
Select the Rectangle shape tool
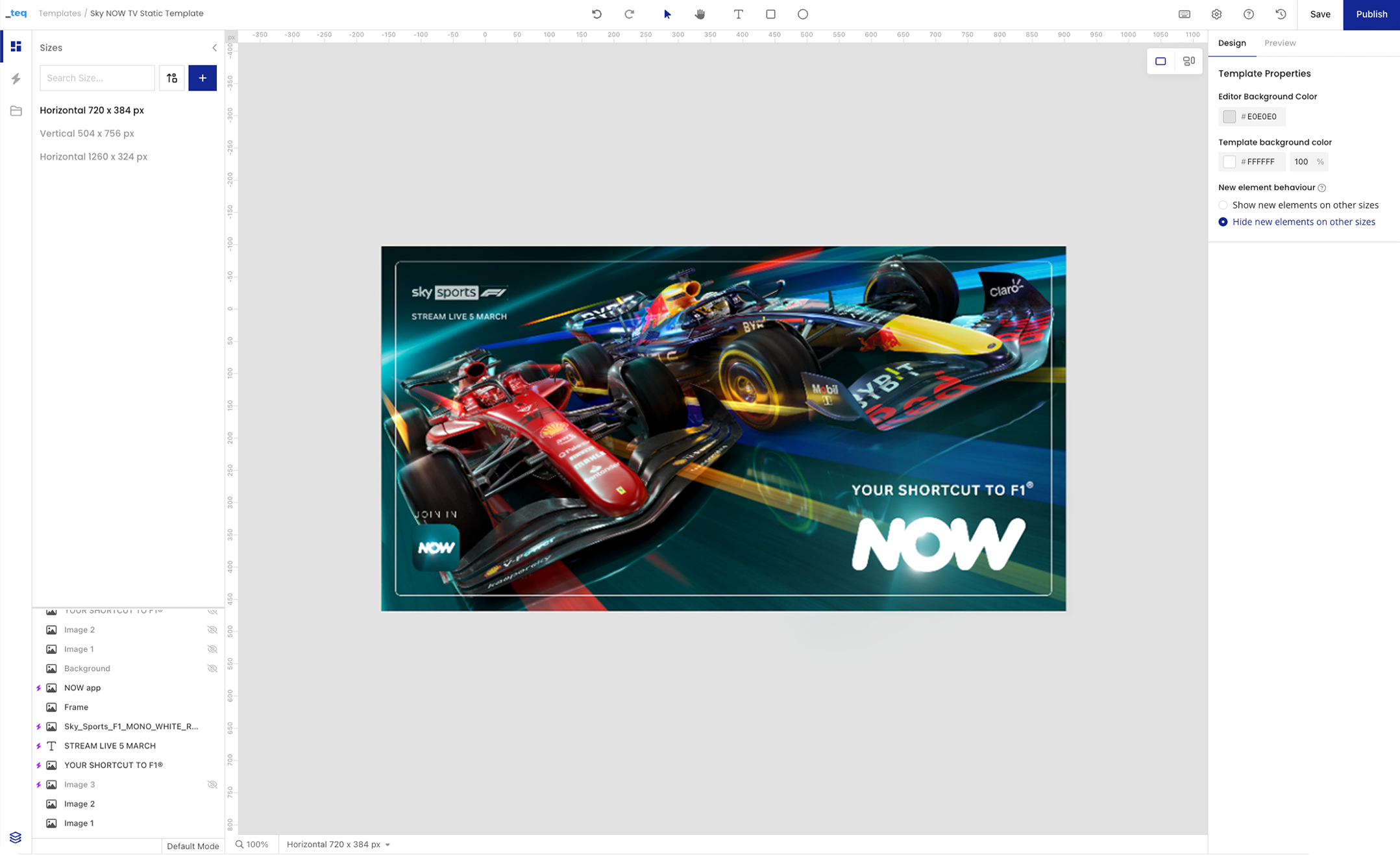(770, 14)
